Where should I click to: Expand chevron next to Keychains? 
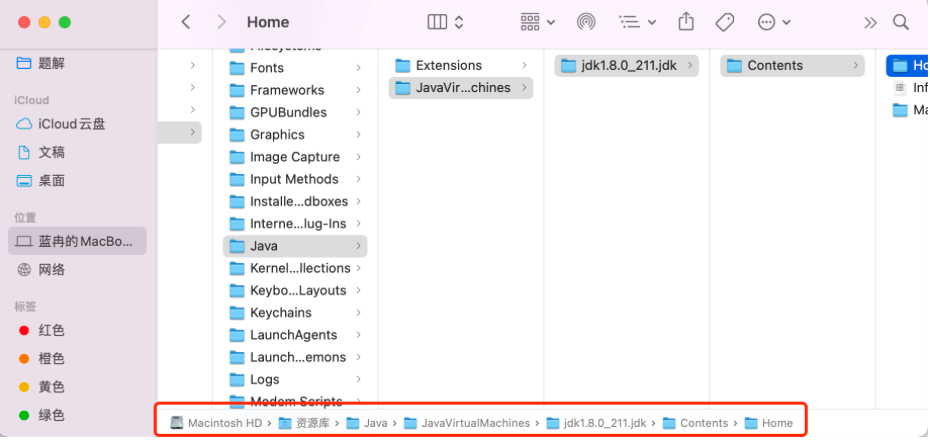coord(358,313)
